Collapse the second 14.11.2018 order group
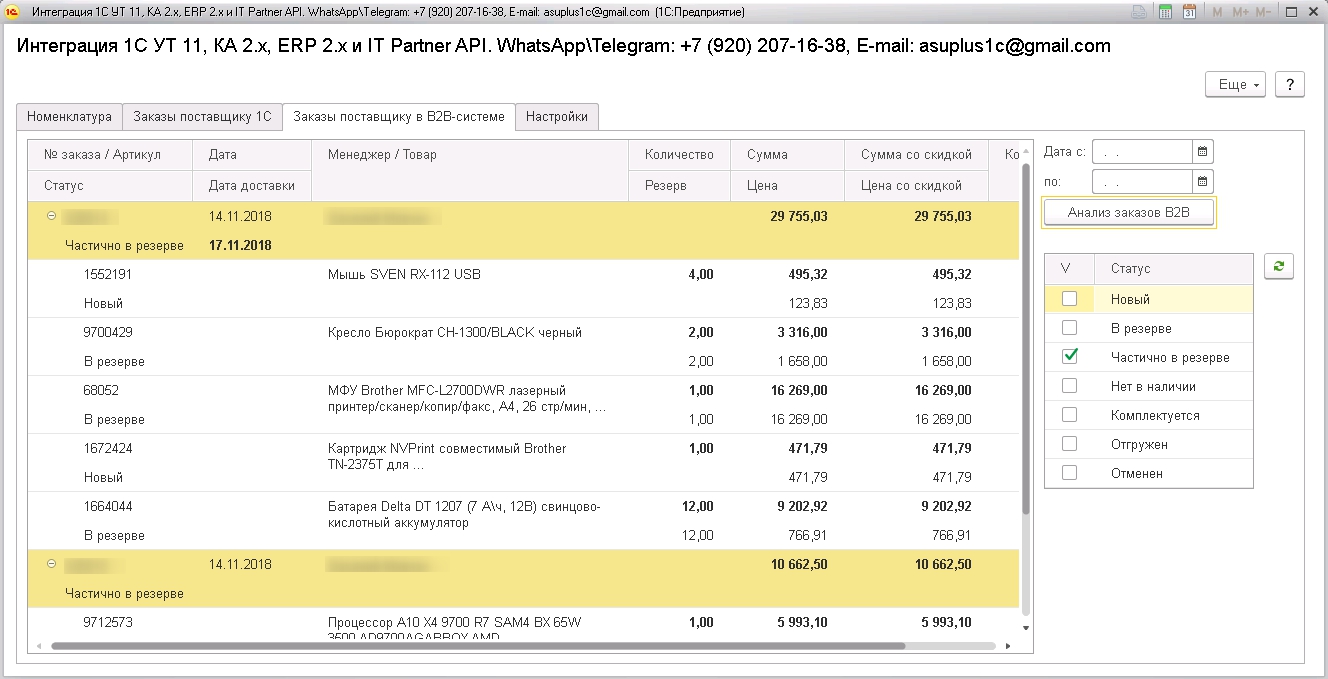1328x679 pixels. tap(53, 563)
